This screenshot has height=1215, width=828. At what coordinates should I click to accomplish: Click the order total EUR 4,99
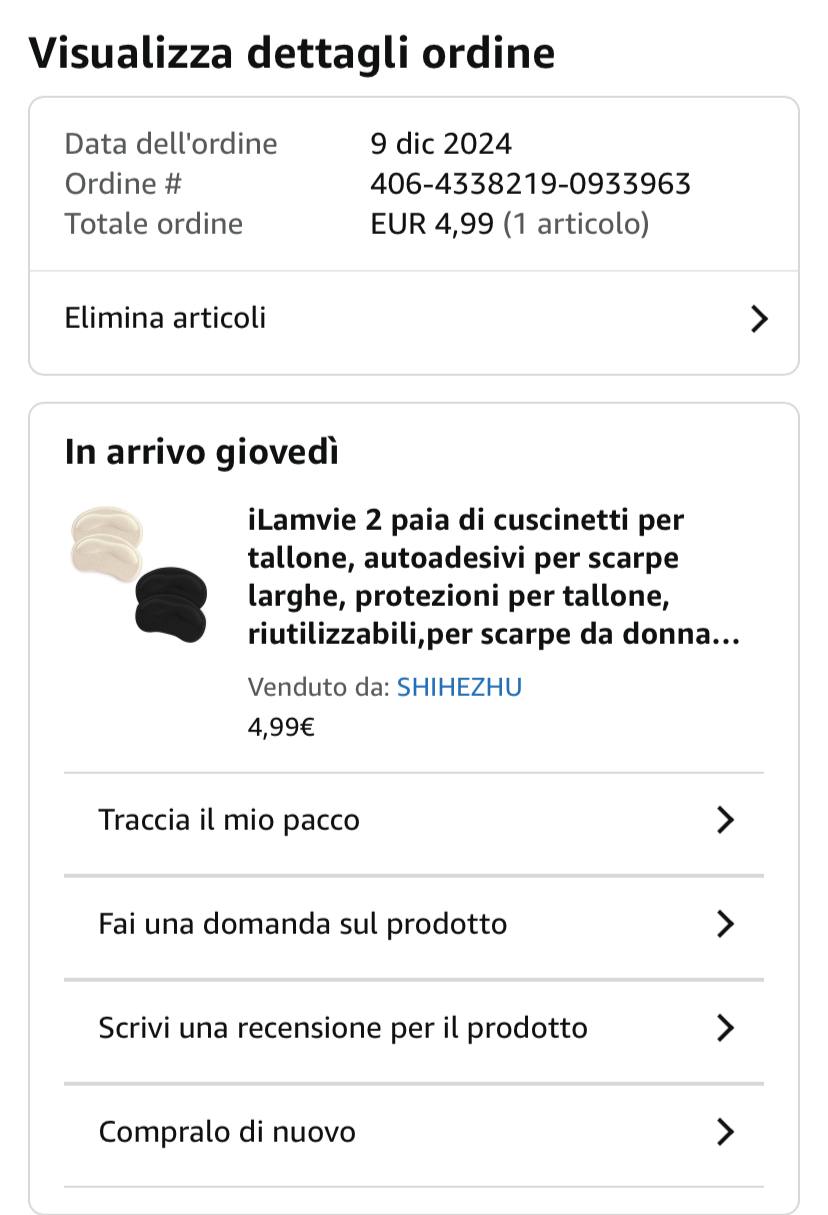[432, 224]
